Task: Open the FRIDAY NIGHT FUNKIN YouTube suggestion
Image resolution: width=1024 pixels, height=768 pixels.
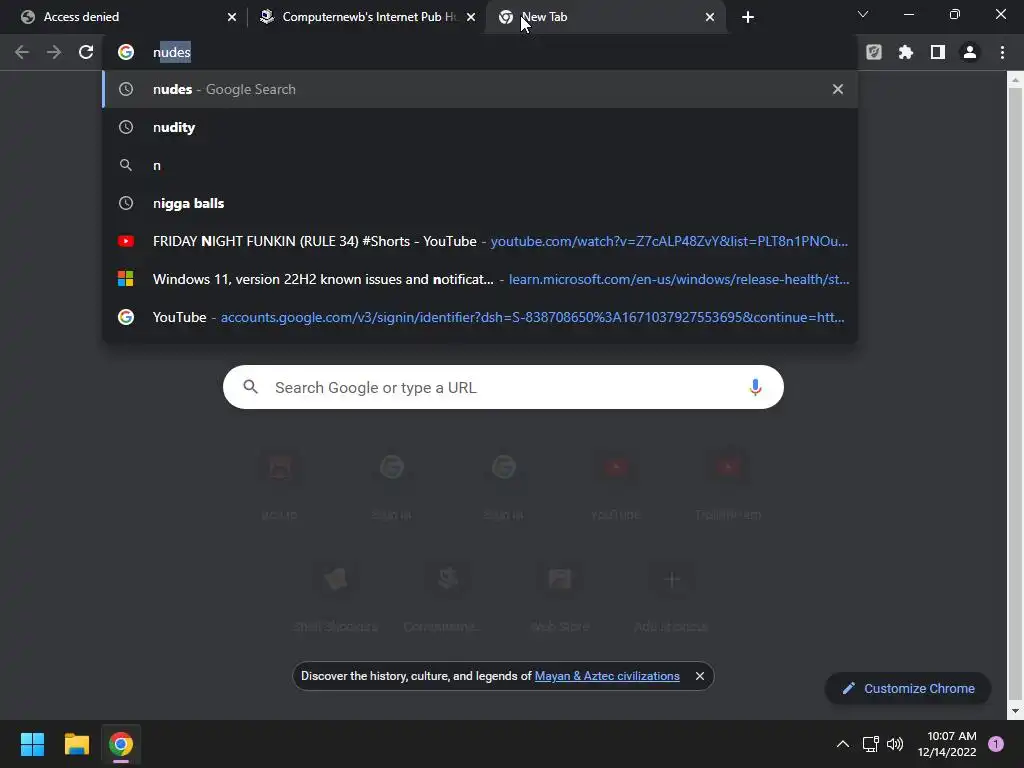Action: pyautogui.click(x=480, y=241)
